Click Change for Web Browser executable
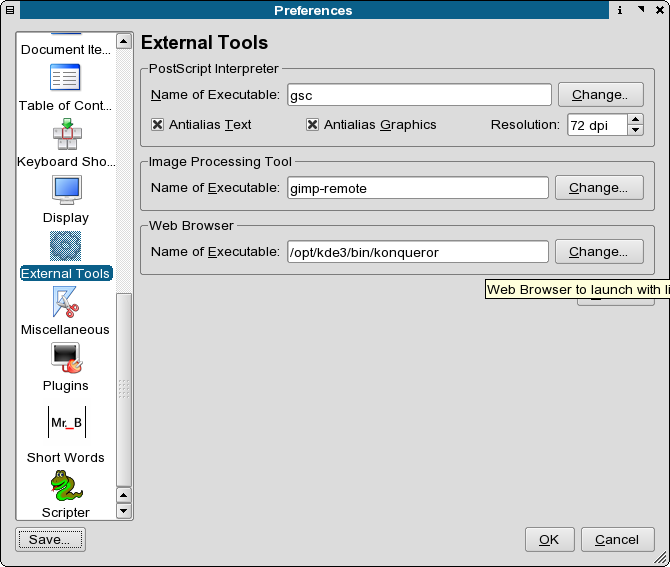670x567 pixels. click(598, 252)
